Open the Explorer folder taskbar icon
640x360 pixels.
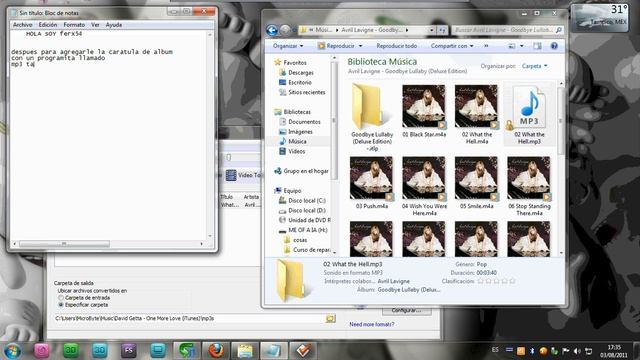(245, 350)
